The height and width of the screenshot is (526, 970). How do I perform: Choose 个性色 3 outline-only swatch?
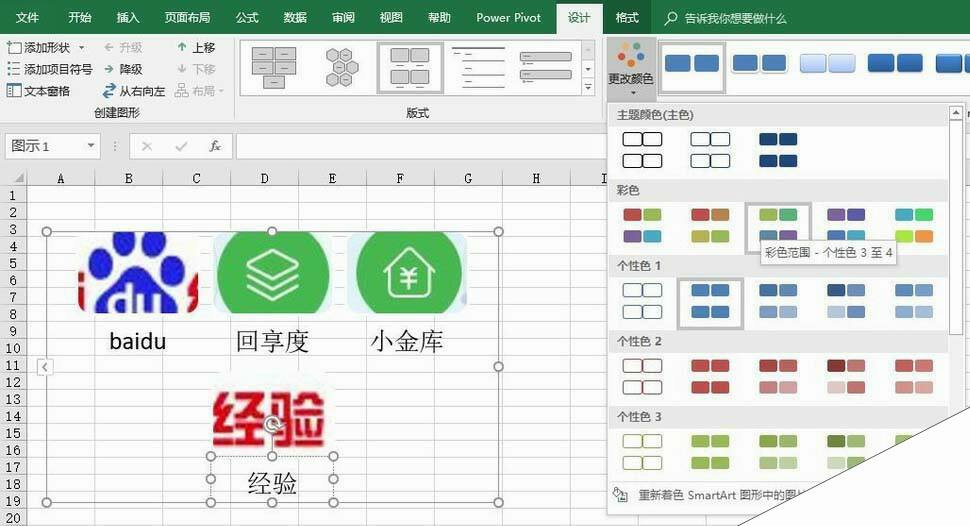click(x=642, y=452)
